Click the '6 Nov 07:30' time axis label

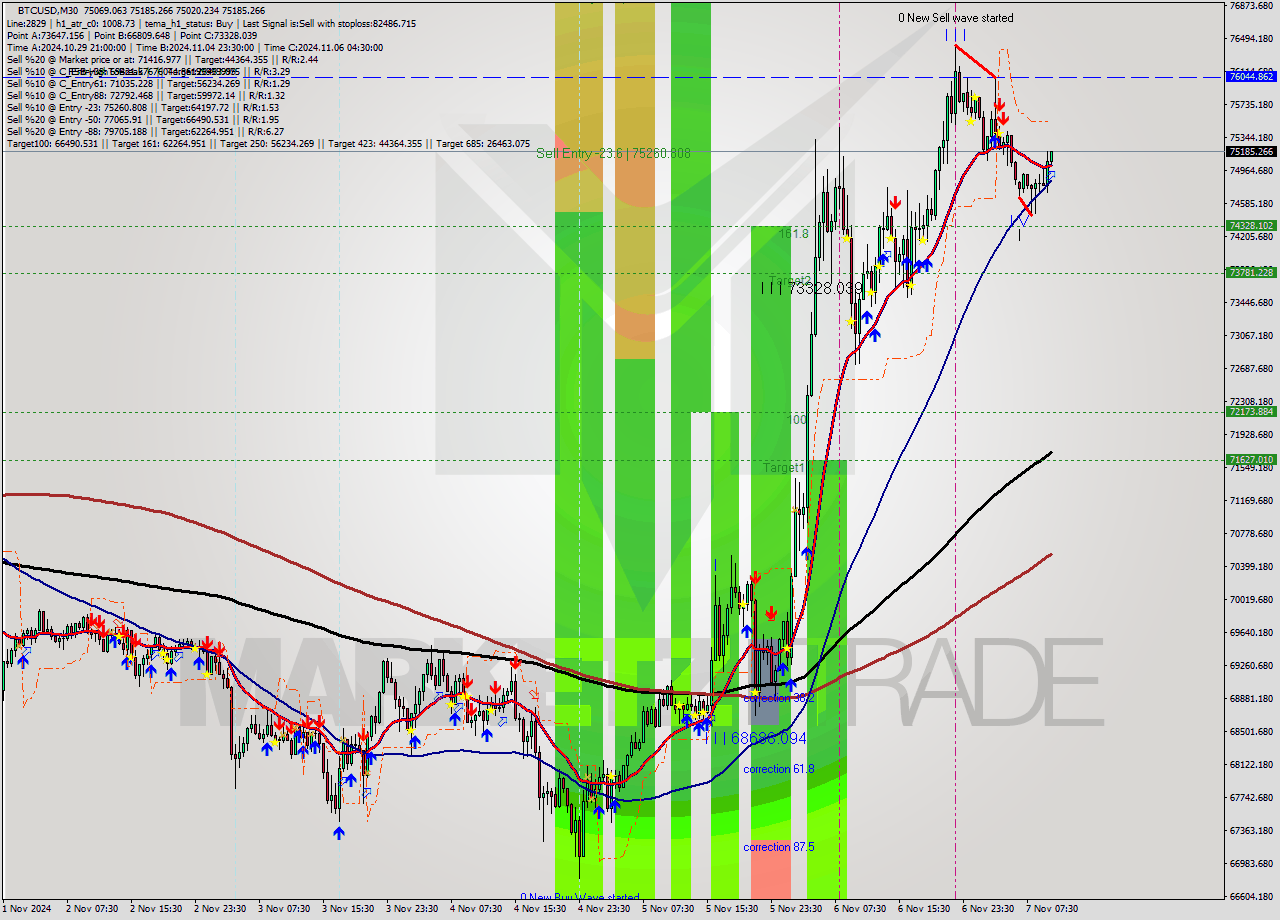click(x=859, y=909)
